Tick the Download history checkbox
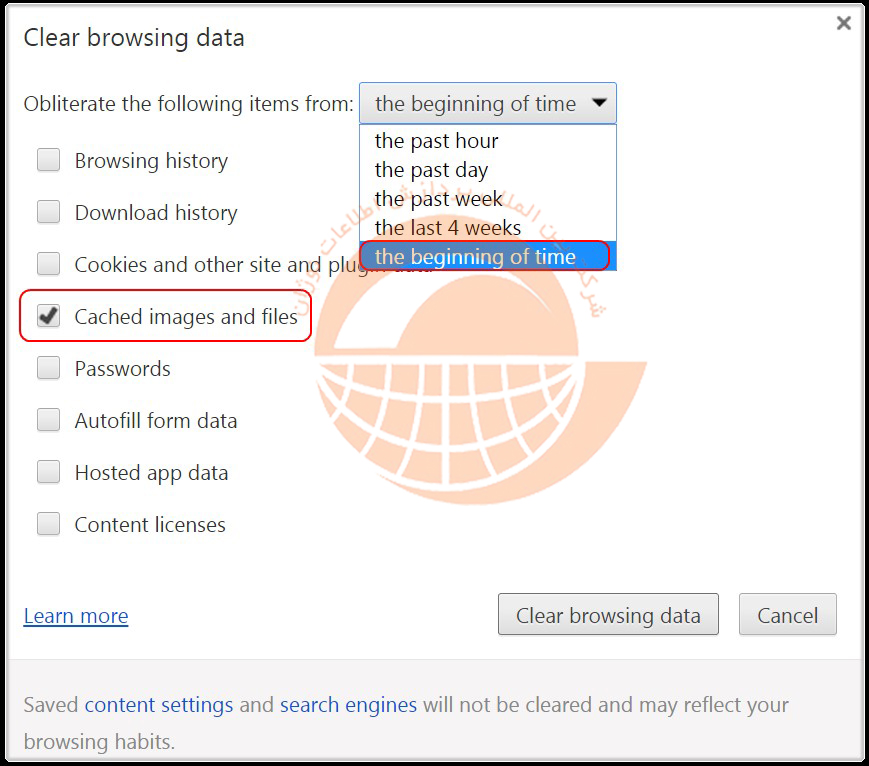Screen dimensions: 869x766 (49, 213)
